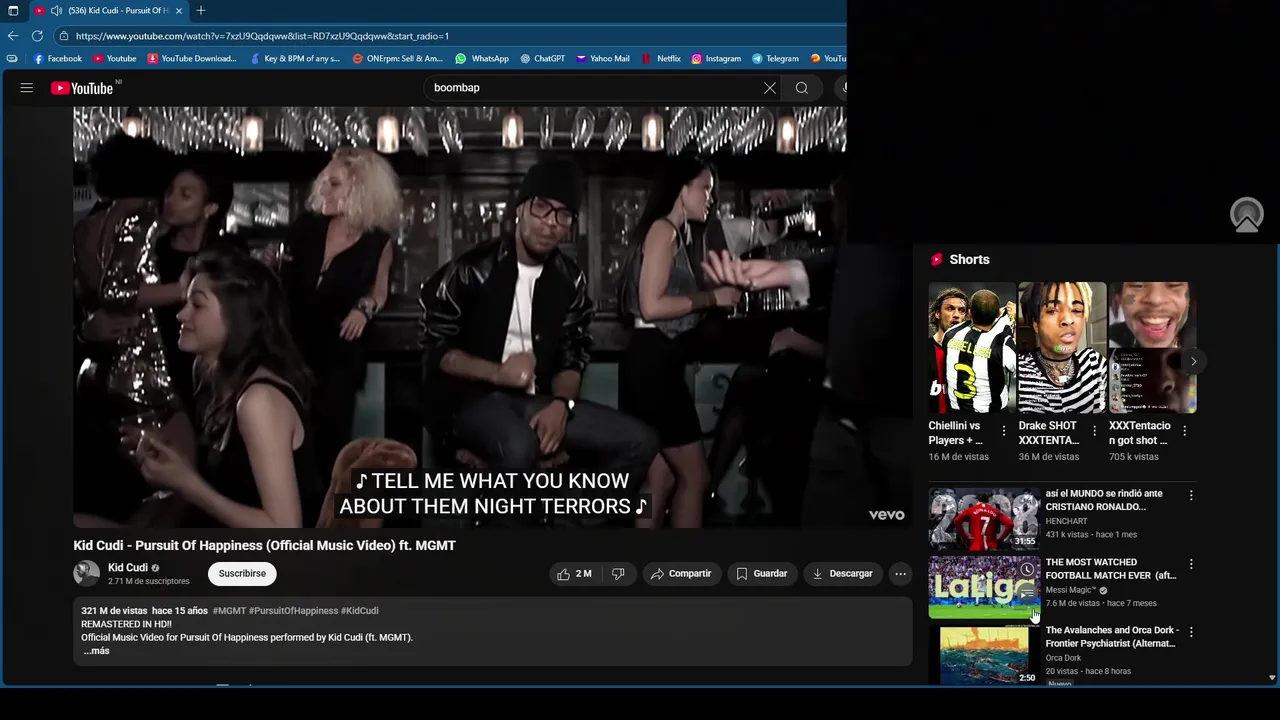
Task: Reload the page in browser
Action: point(37,36)
